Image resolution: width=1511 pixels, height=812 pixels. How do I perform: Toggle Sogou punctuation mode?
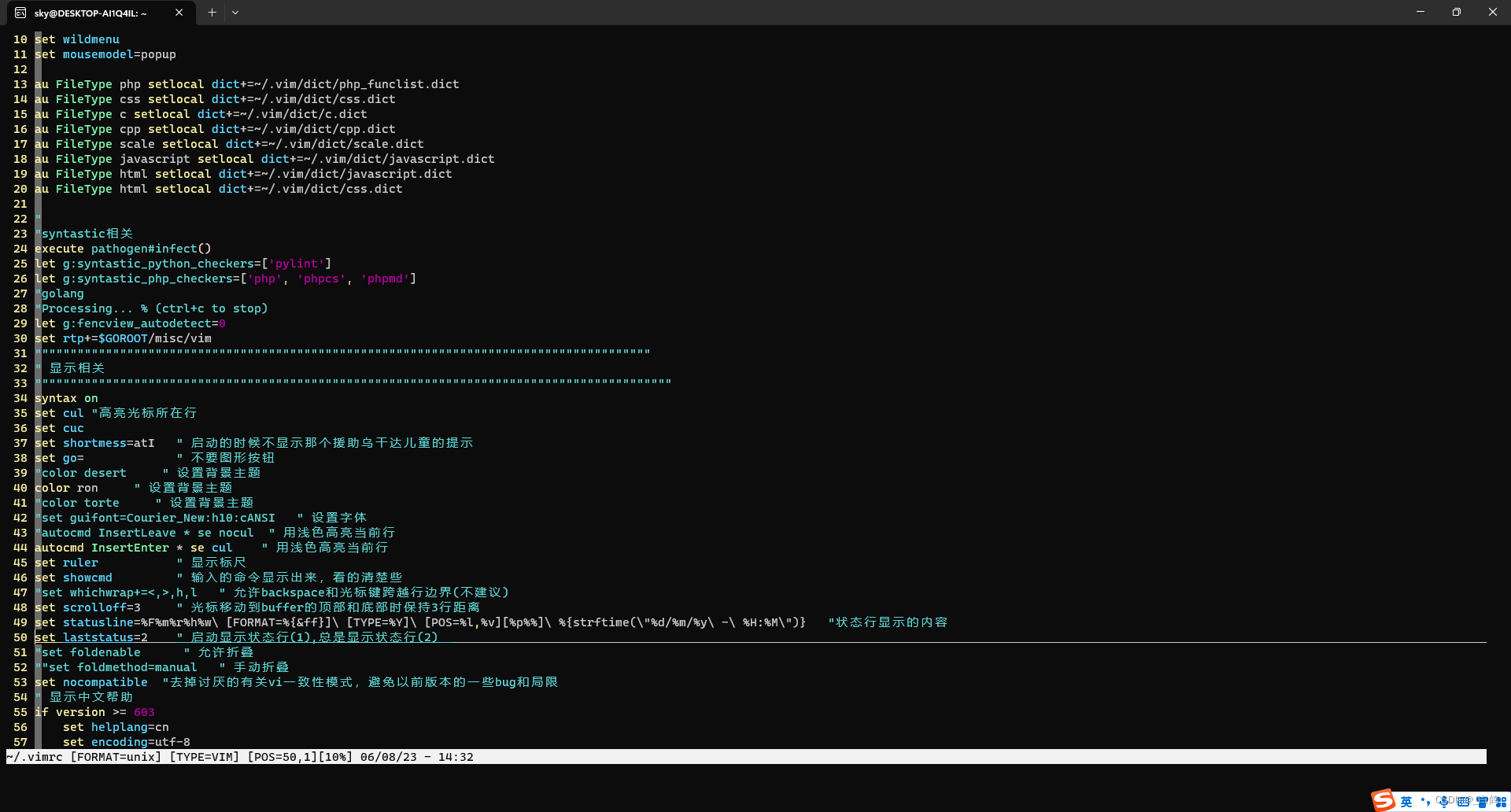pos(1425,801)
